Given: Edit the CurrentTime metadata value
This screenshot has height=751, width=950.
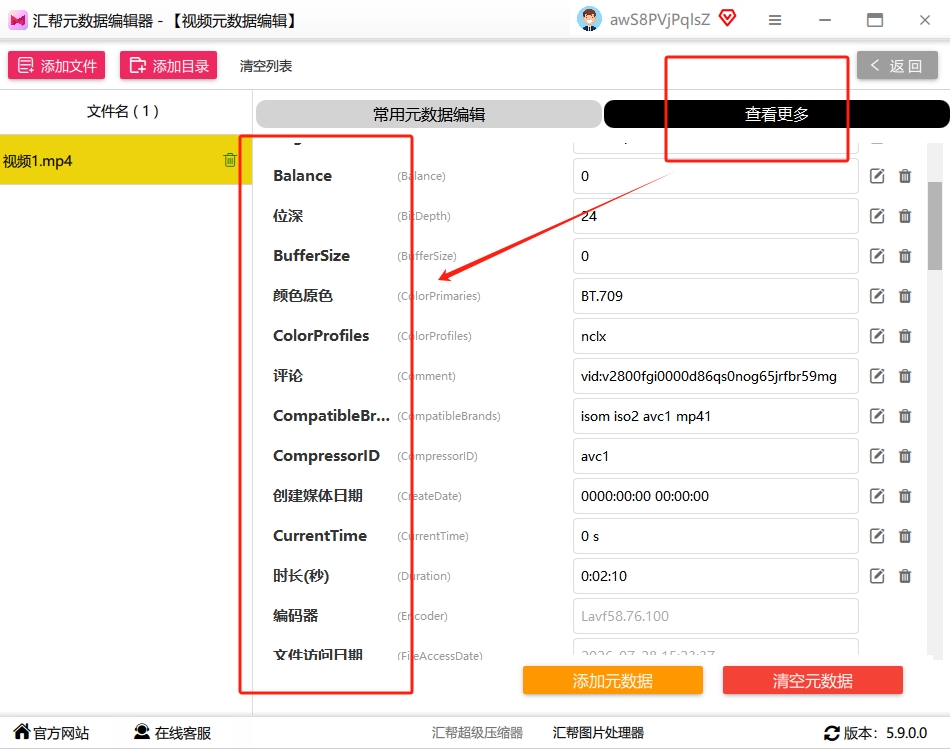Looking at the screenshot, I should pyautogui.click(x=877, y=536).
